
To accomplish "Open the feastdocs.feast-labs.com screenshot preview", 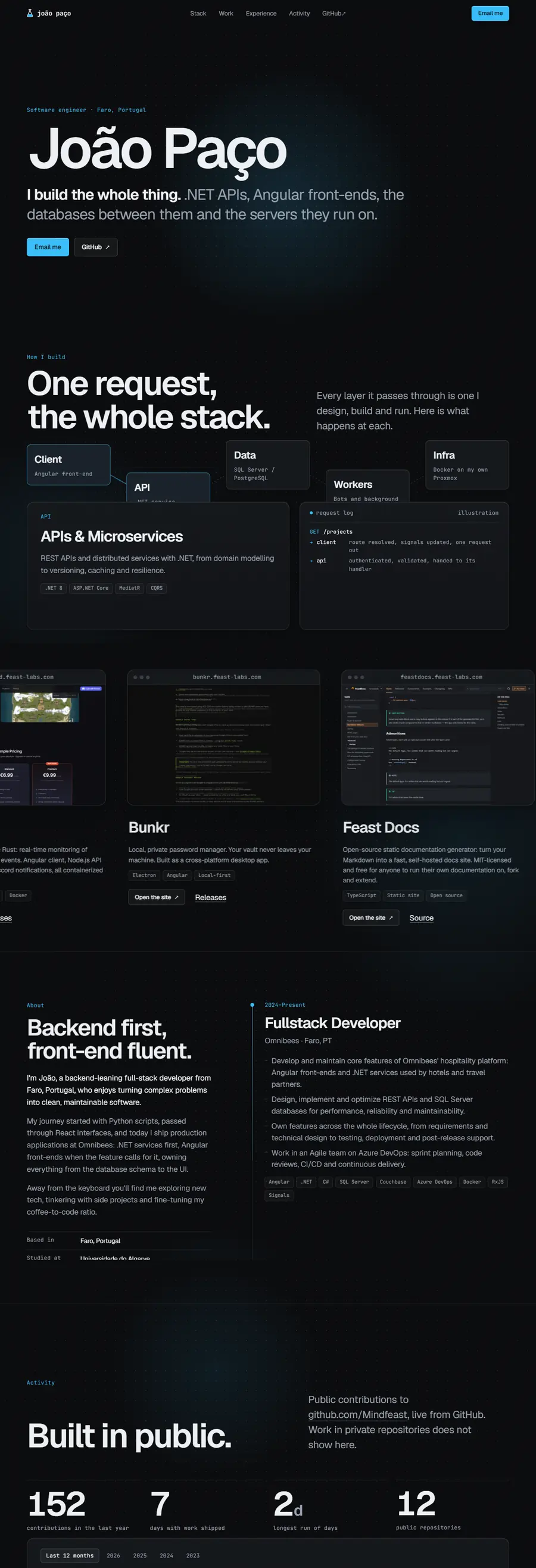I will pyautogui.click(x=438, y=737).
